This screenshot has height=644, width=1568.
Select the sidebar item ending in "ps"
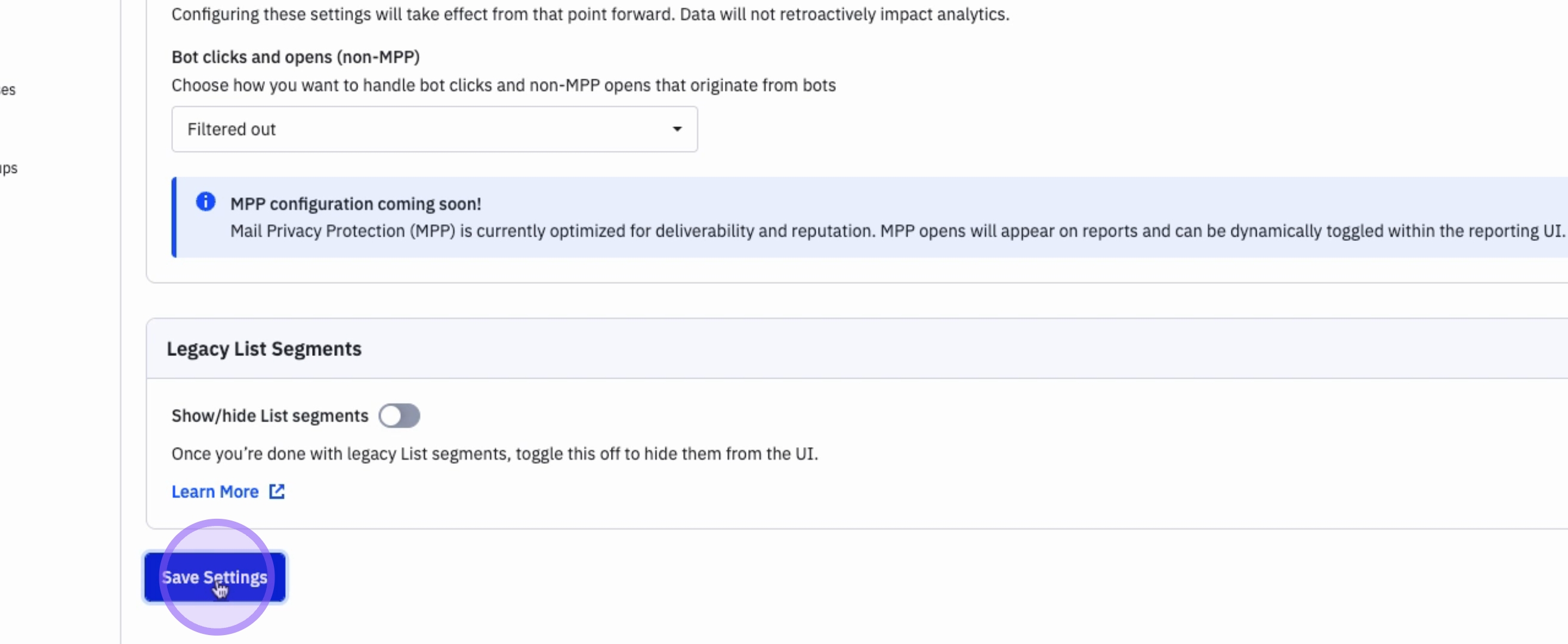point(8,168)
